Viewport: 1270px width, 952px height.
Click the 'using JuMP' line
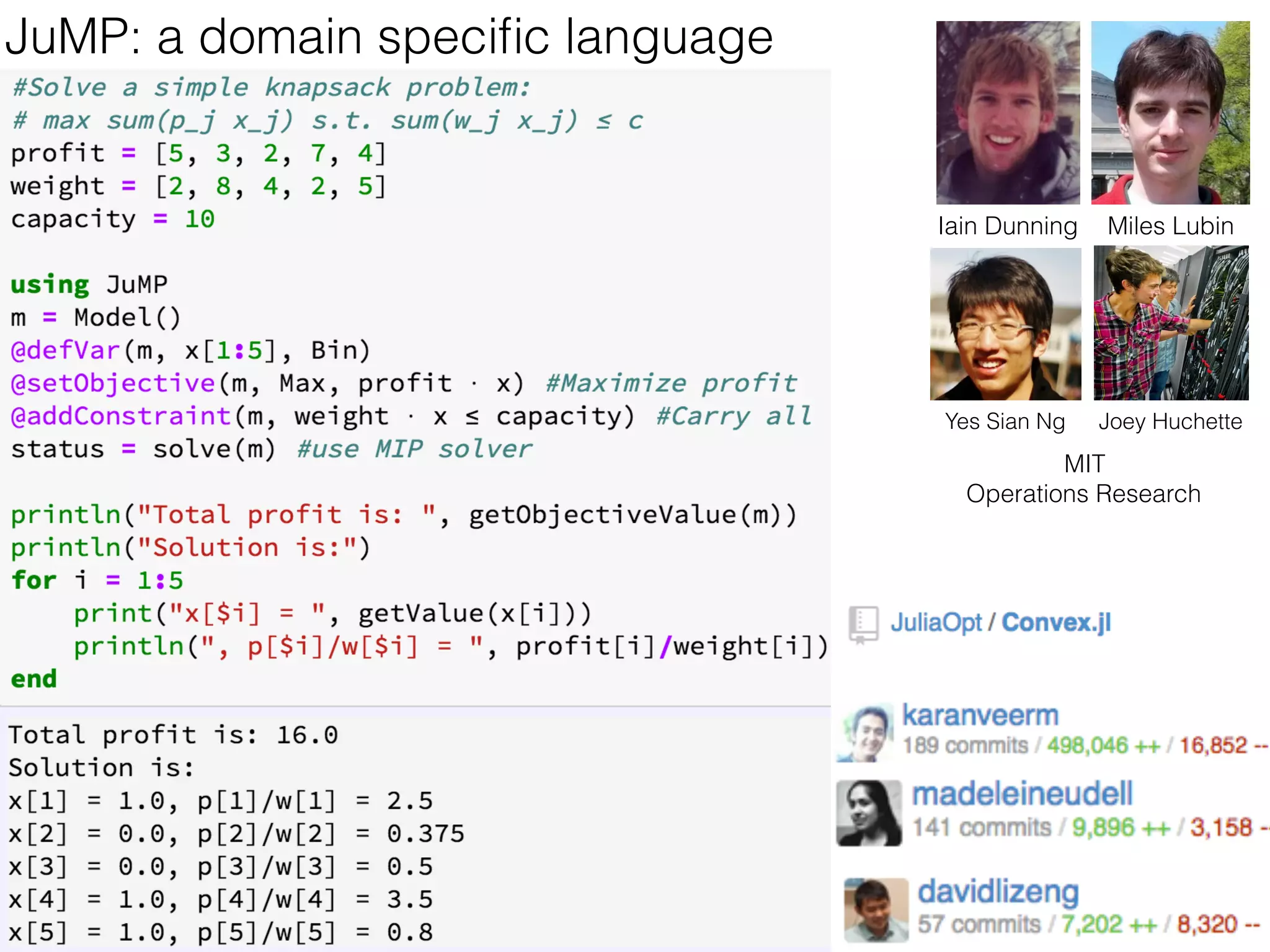(89, 285)
